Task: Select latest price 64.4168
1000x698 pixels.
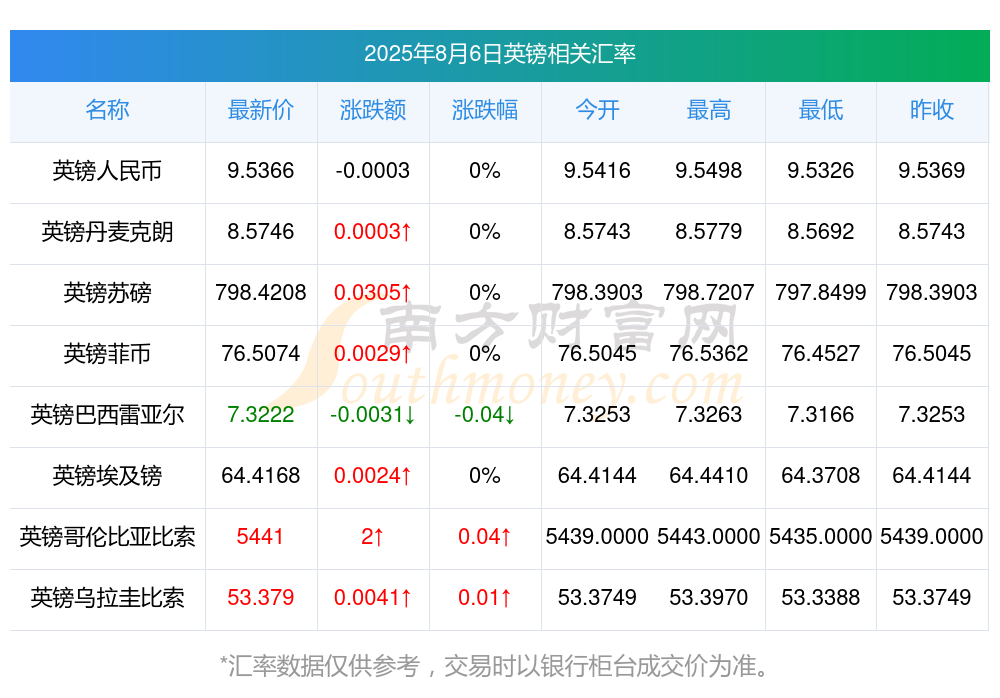Action: click(261, 476)
